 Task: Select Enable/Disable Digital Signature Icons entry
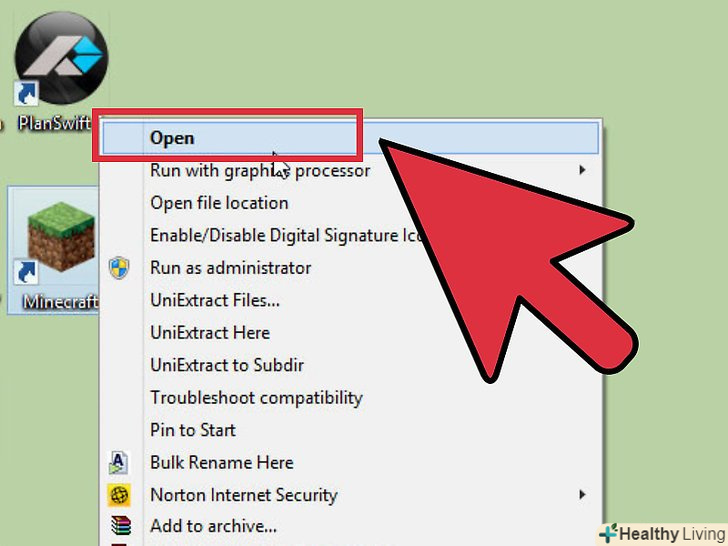(x=286, y=235)
